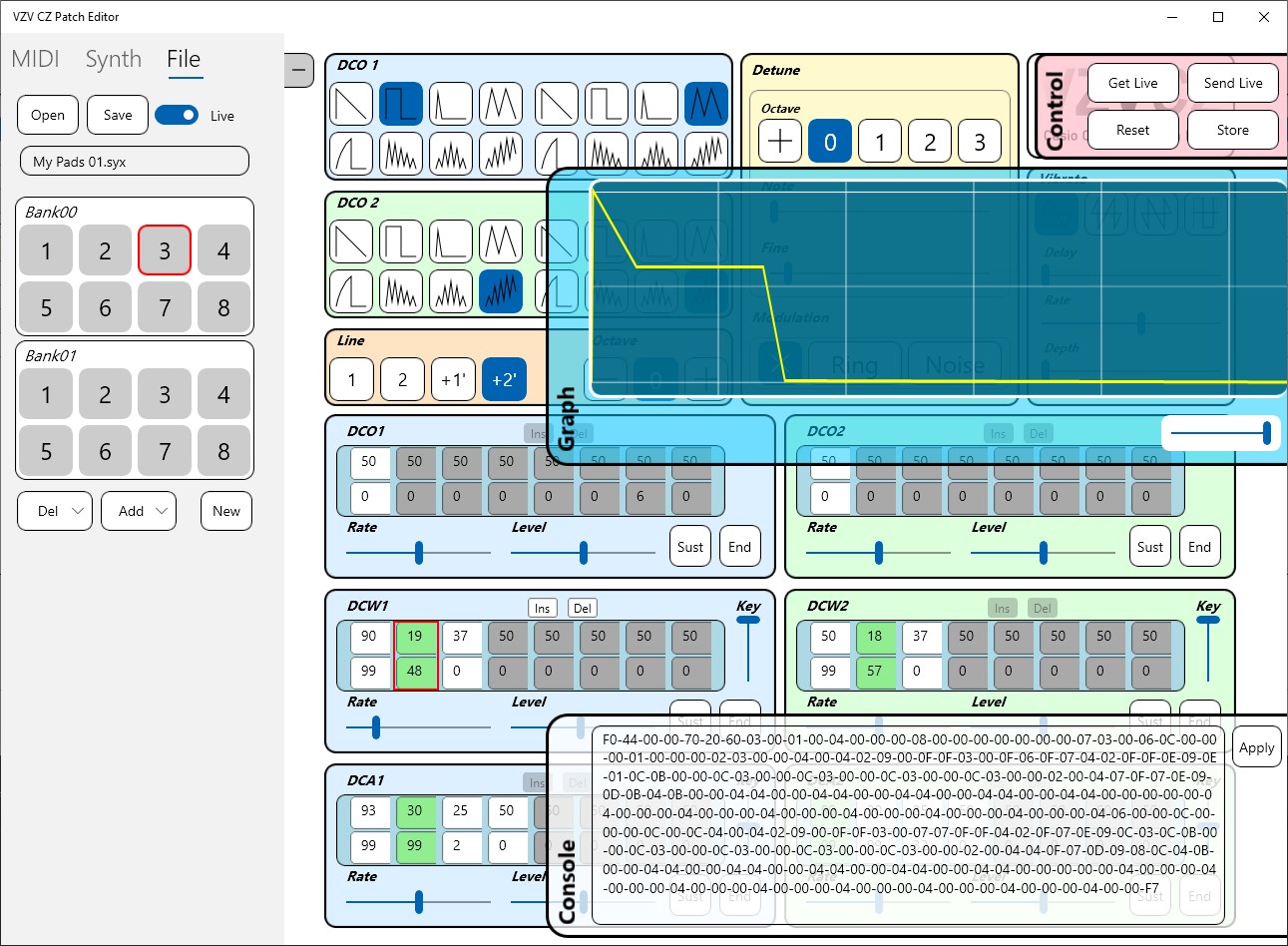Screen dimensions: 1288x946
Task: Apply the hex data in the Console
Action: (x=1257, y=746)
